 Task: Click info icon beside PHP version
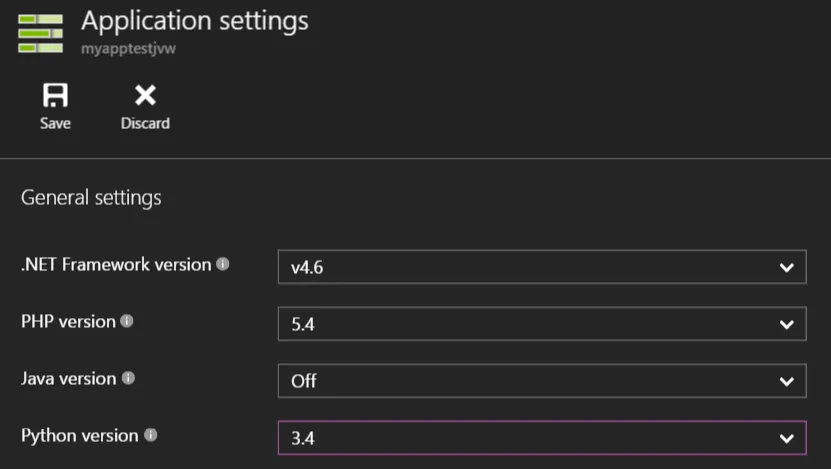click(127, 322)
